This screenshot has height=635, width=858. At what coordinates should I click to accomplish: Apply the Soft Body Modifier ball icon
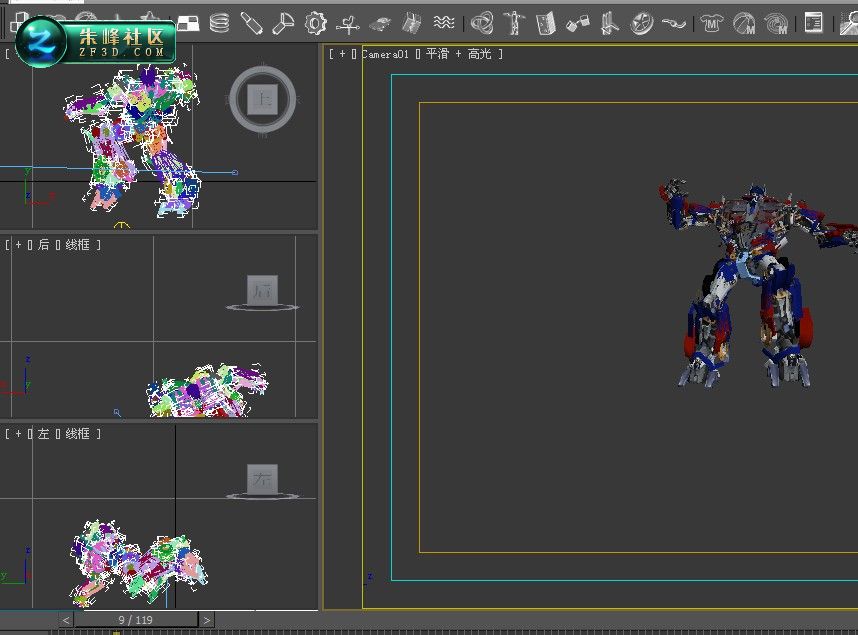(744, 24)
